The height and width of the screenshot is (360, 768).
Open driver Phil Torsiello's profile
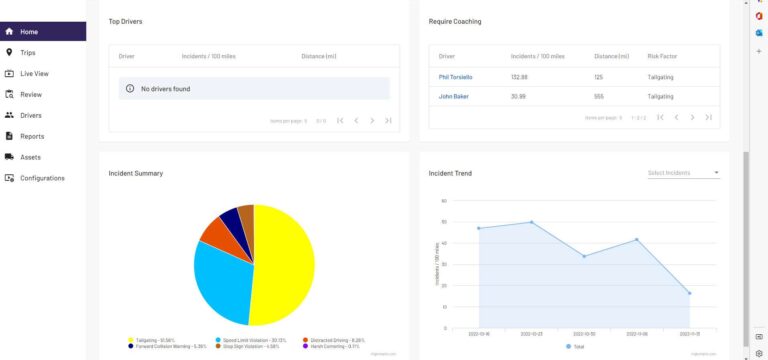click(x=456, y=77)
